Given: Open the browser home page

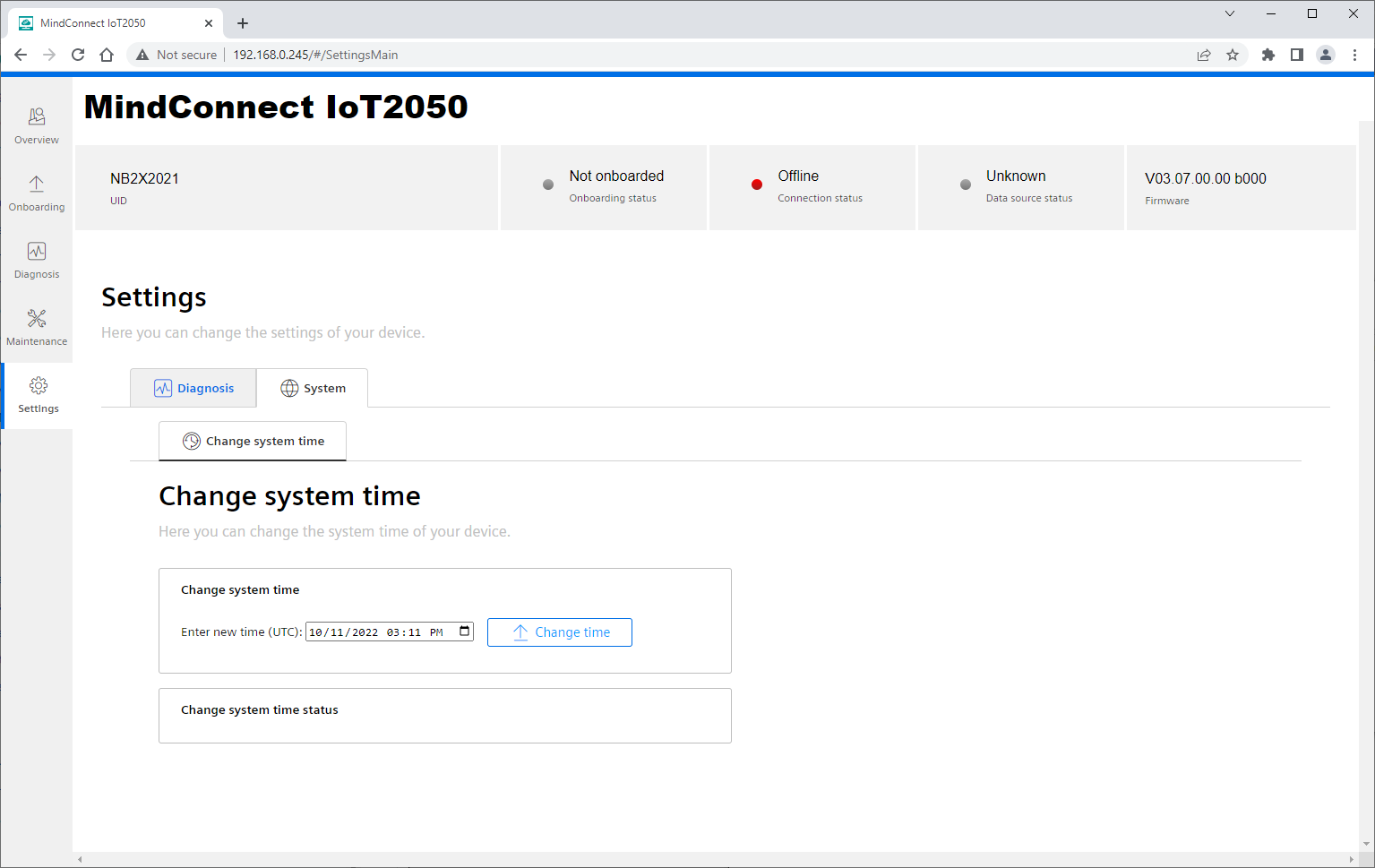Looking at the screenshot, I should tap(107, 55).
